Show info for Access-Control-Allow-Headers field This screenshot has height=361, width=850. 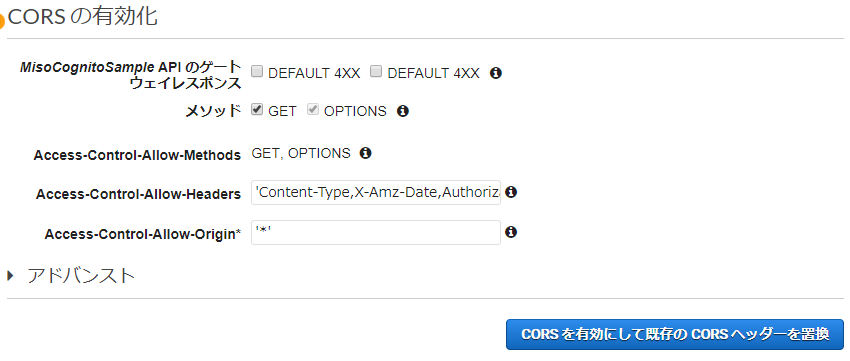coord(511,192)
